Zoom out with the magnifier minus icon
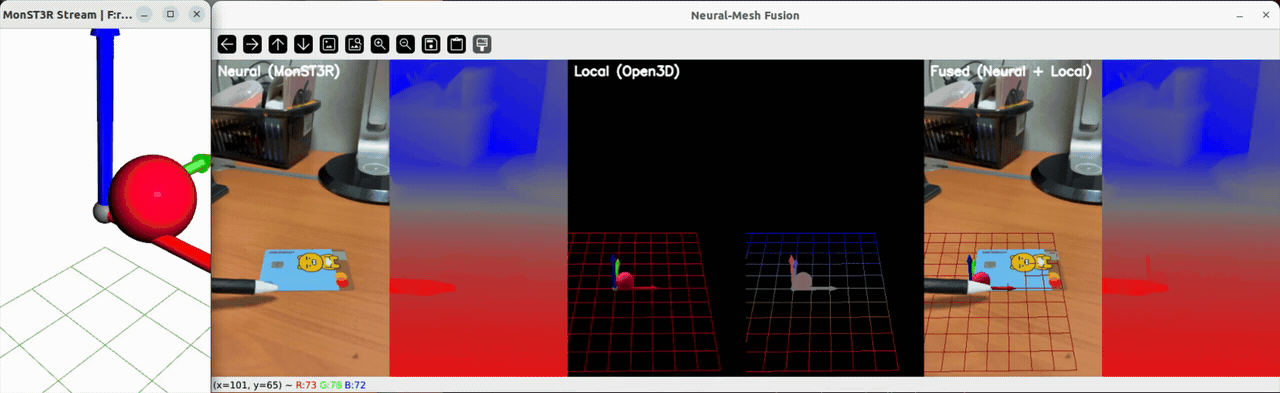The width and height of the screenshot is (1280, 393). coord(406,44)
